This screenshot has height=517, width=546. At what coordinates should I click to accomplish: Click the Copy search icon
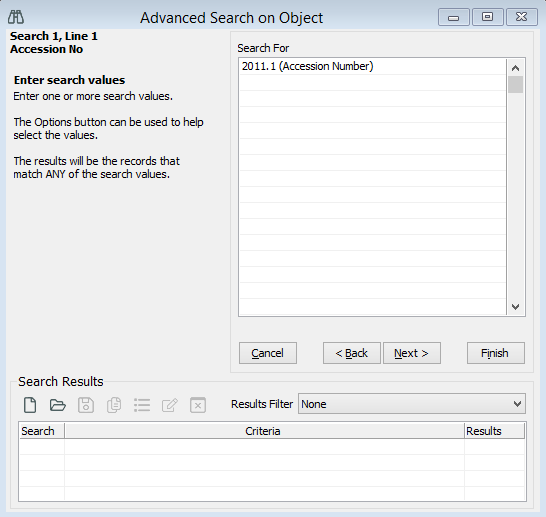(114, 405)
